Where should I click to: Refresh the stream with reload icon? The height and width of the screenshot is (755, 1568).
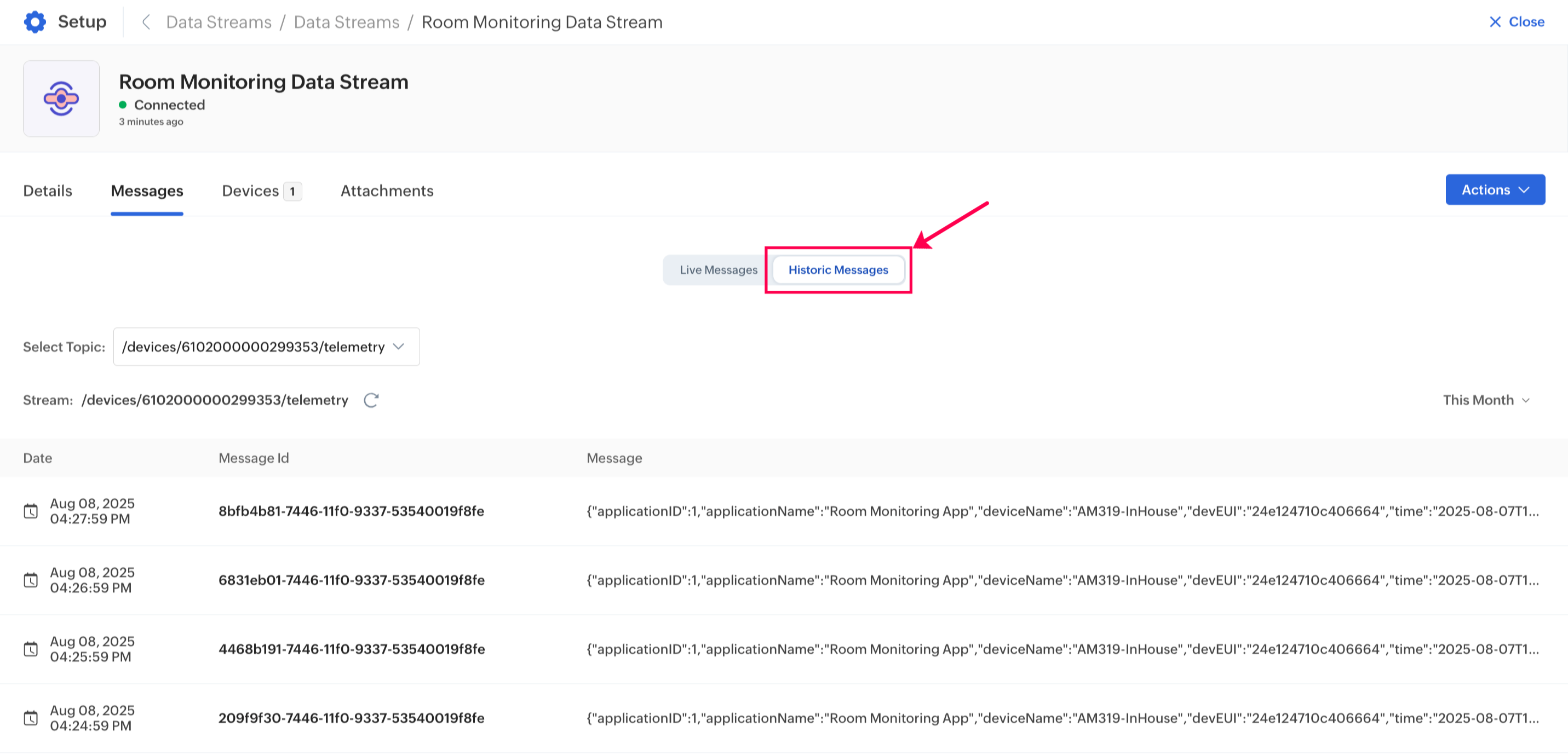click(371, 400)
